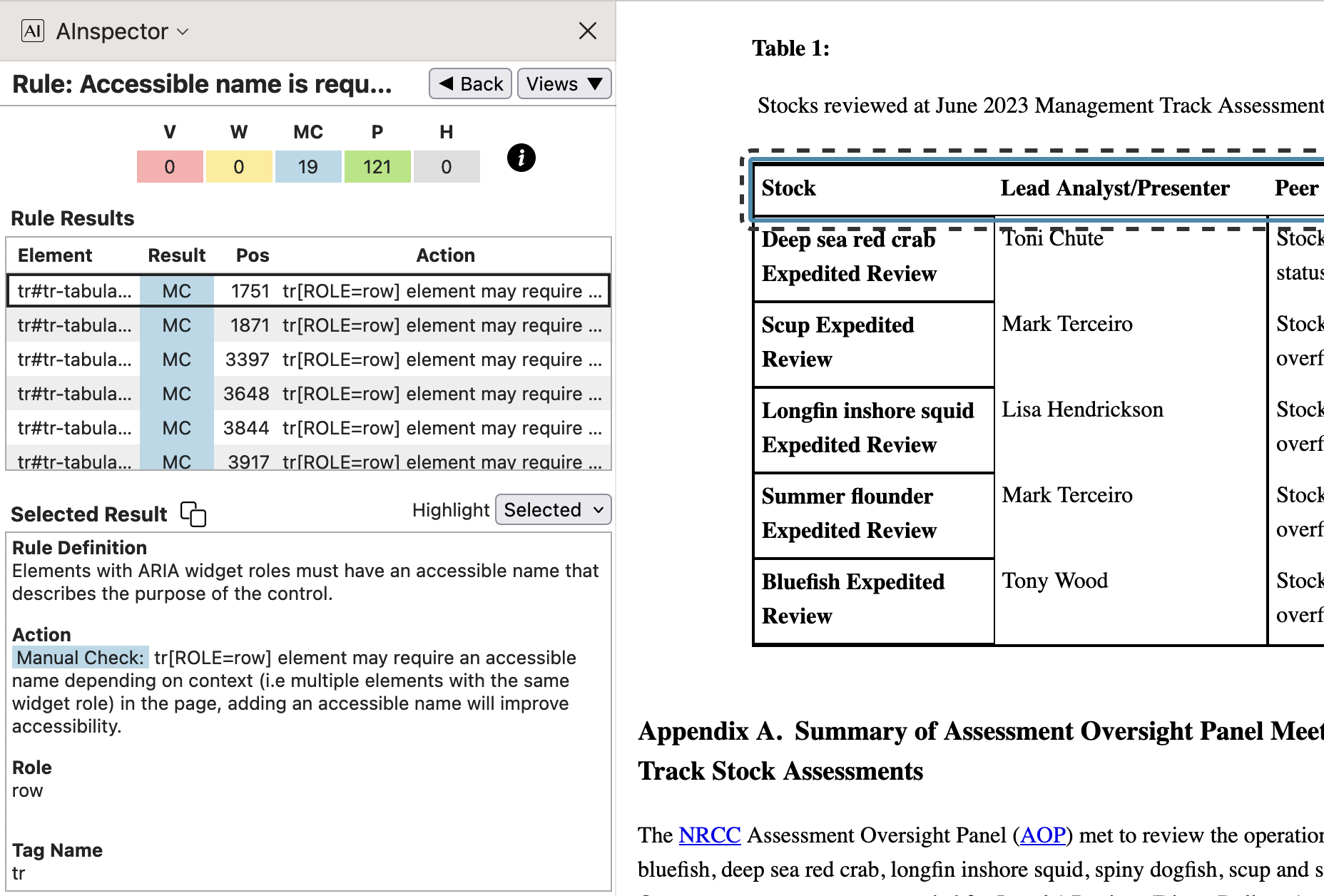Select the rule result at position 3844
This screenshot has height=896, width=1324.
pos(308,428)
